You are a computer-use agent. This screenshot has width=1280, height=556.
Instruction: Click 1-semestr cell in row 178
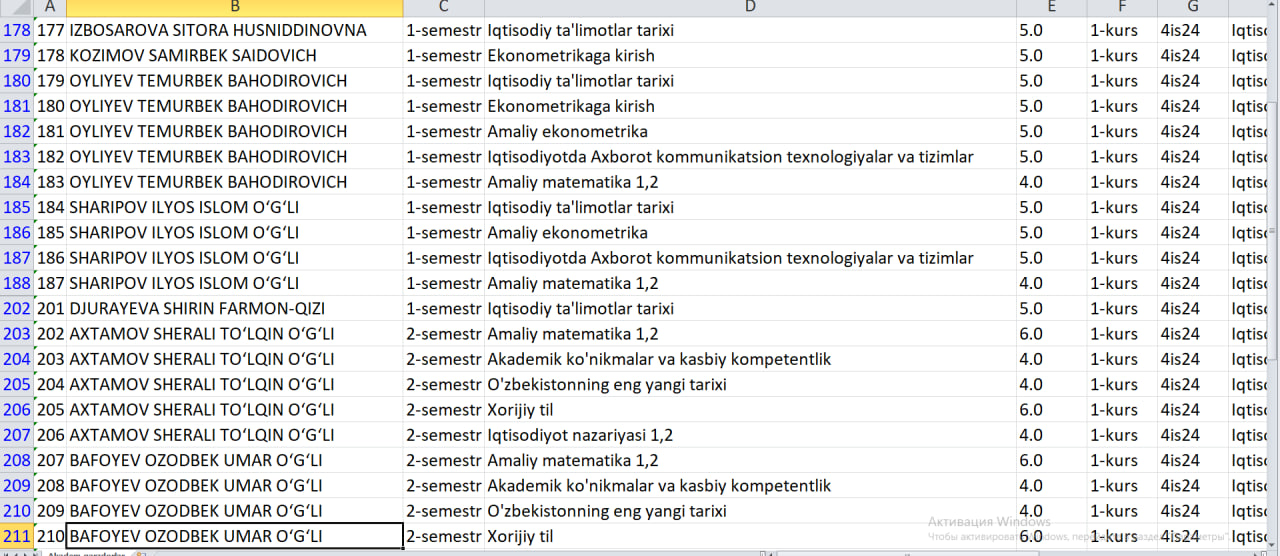coord(444,30)
